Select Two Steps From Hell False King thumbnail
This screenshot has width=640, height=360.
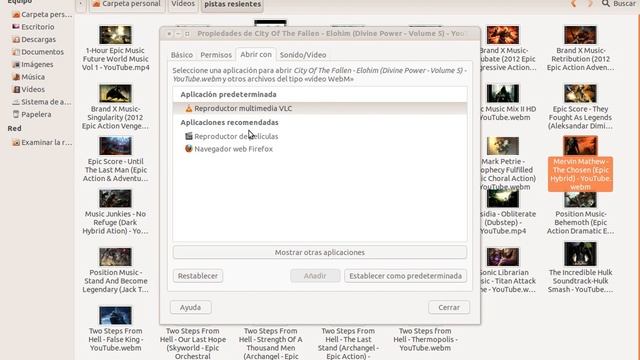coord(115,316)
